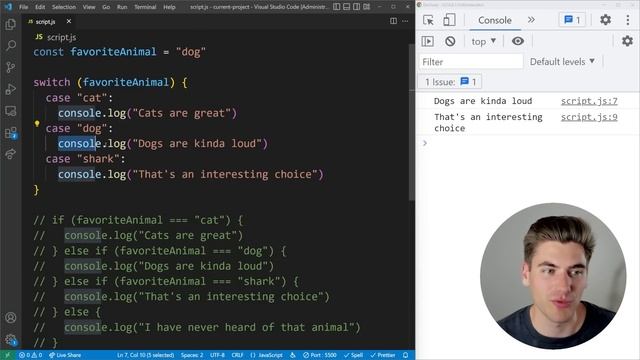
Task: Open the Extensions view
Action: [11, 133]
